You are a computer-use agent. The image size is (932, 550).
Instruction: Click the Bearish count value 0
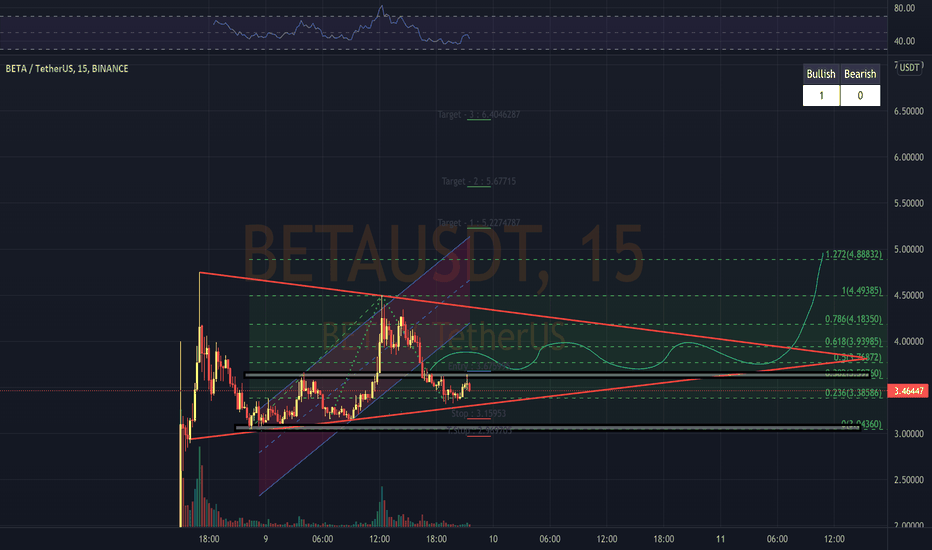(x=860, y=96)
